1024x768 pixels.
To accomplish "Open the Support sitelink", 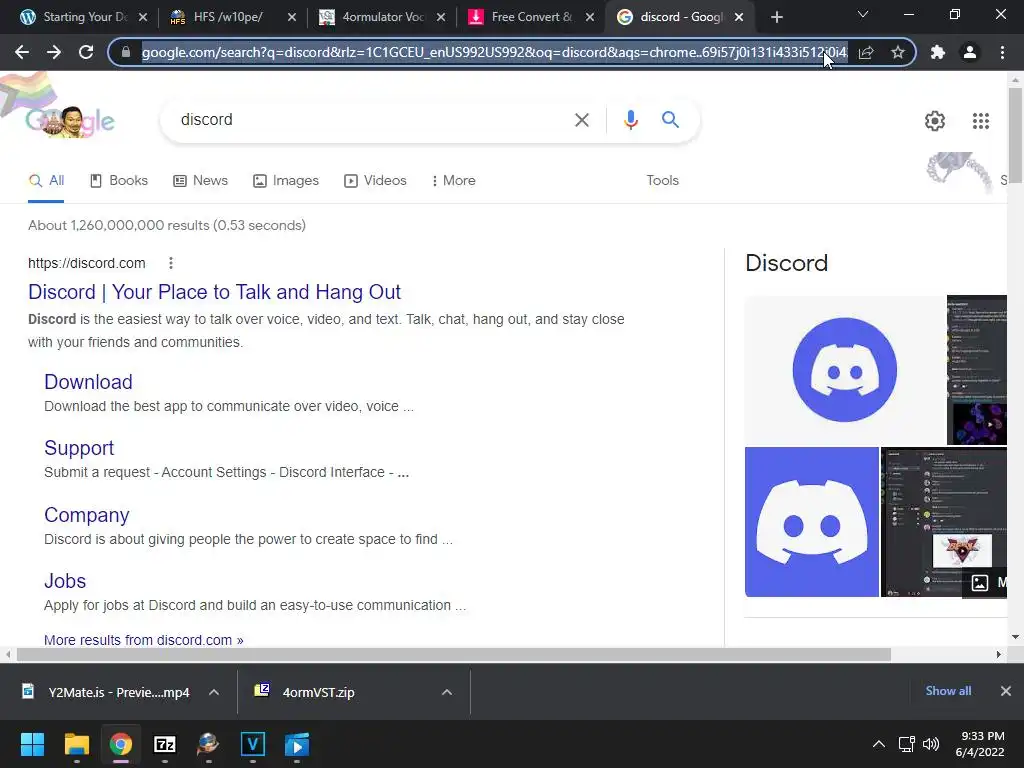I will click(79, 448).
